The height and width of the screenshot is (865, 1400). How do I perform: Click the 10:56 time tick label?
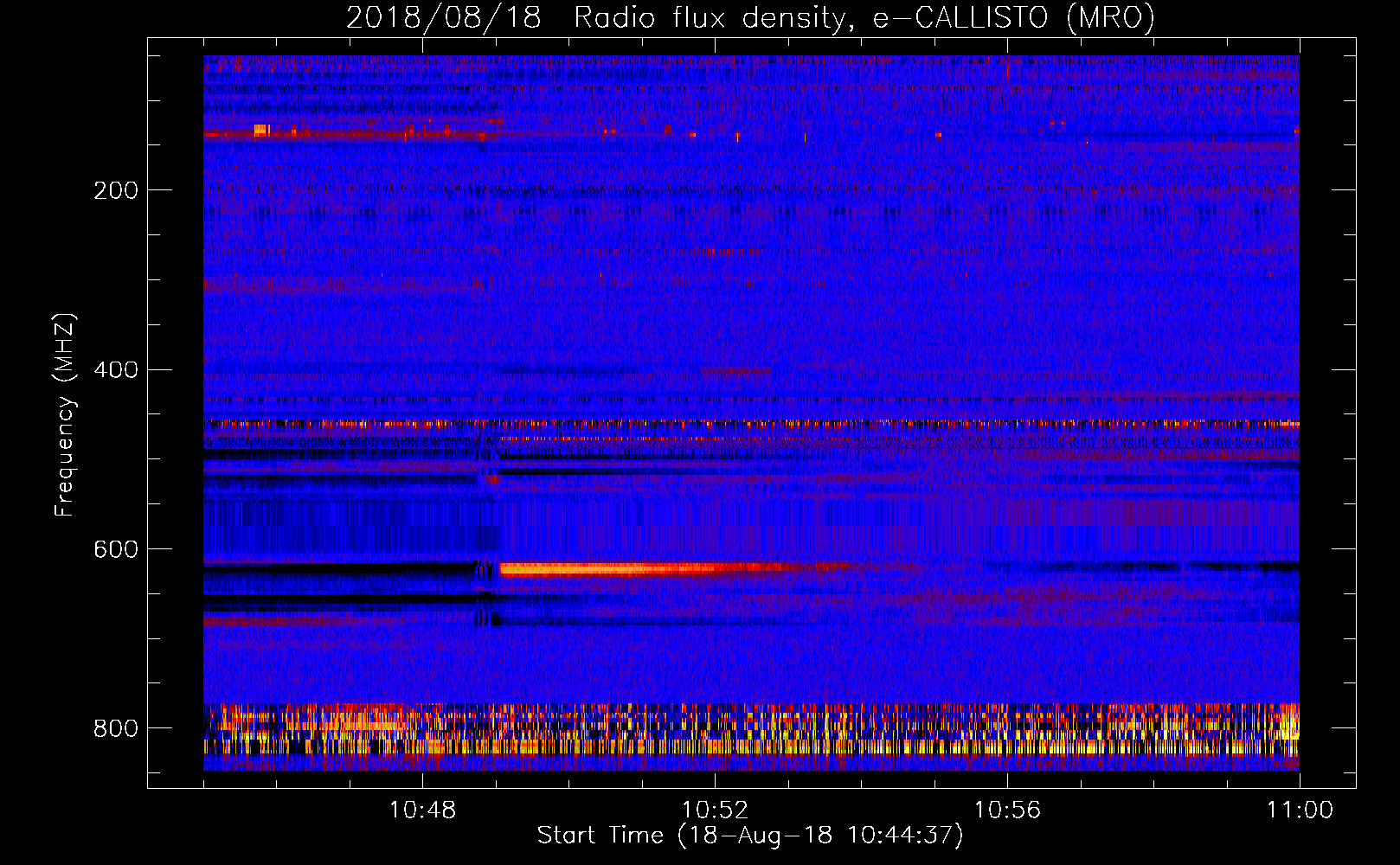(x=1007, y=811)
